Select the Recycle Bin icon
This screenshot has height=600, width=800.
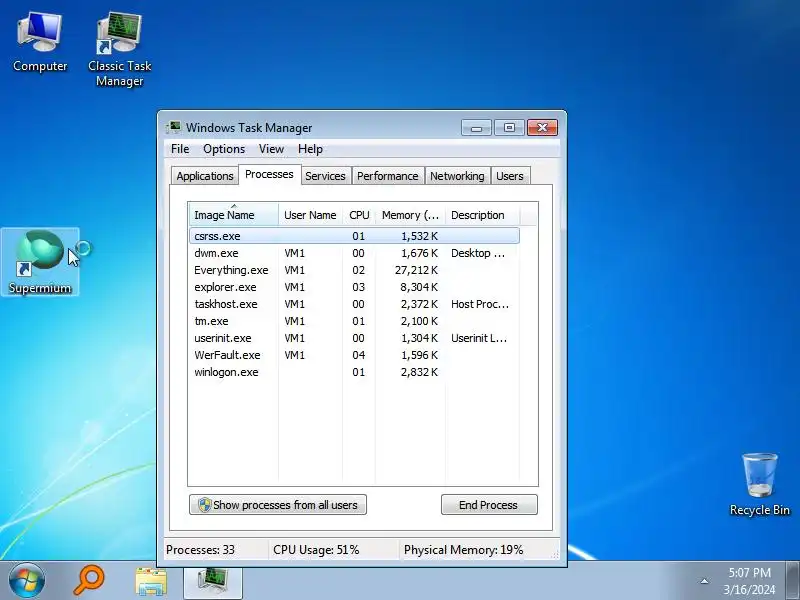pyautogui.click(x=759, y=485)
